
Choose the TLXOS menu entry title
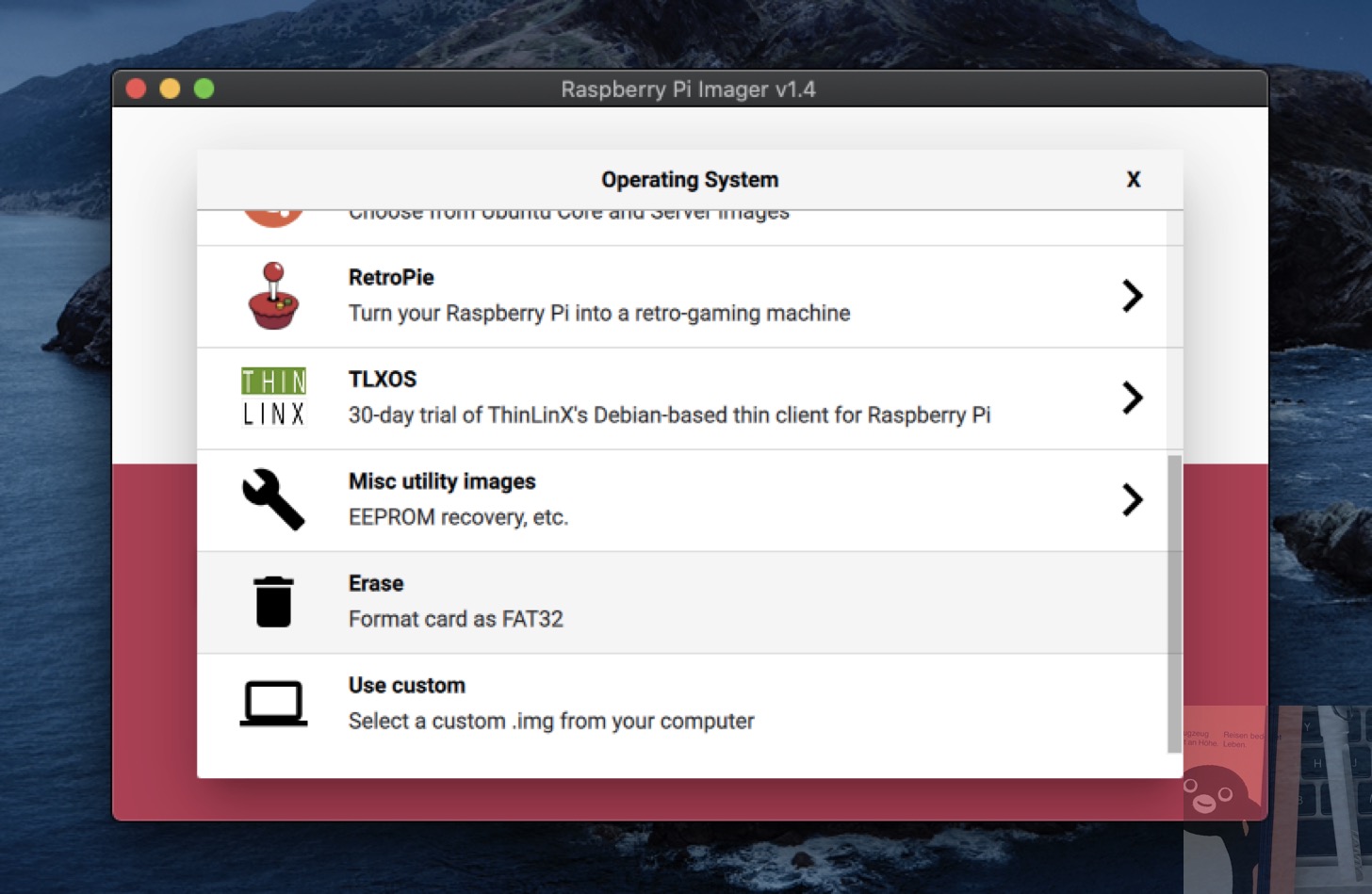pos(383,379)
